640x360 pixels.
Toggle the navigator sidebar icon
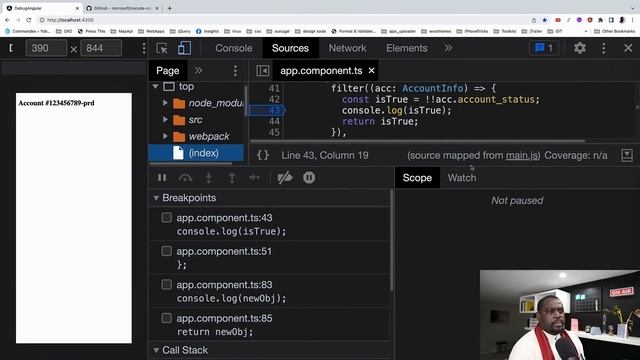(262, 71)
